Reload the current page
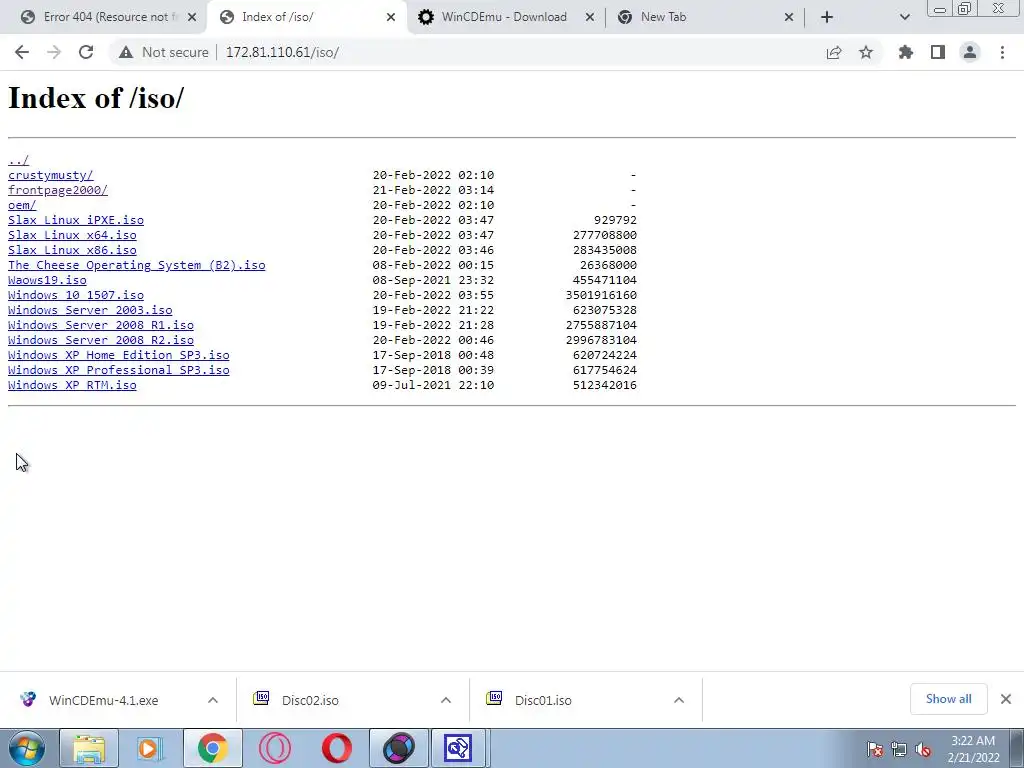The height and width of the screenshot is (768, 1024). [86, 52]
